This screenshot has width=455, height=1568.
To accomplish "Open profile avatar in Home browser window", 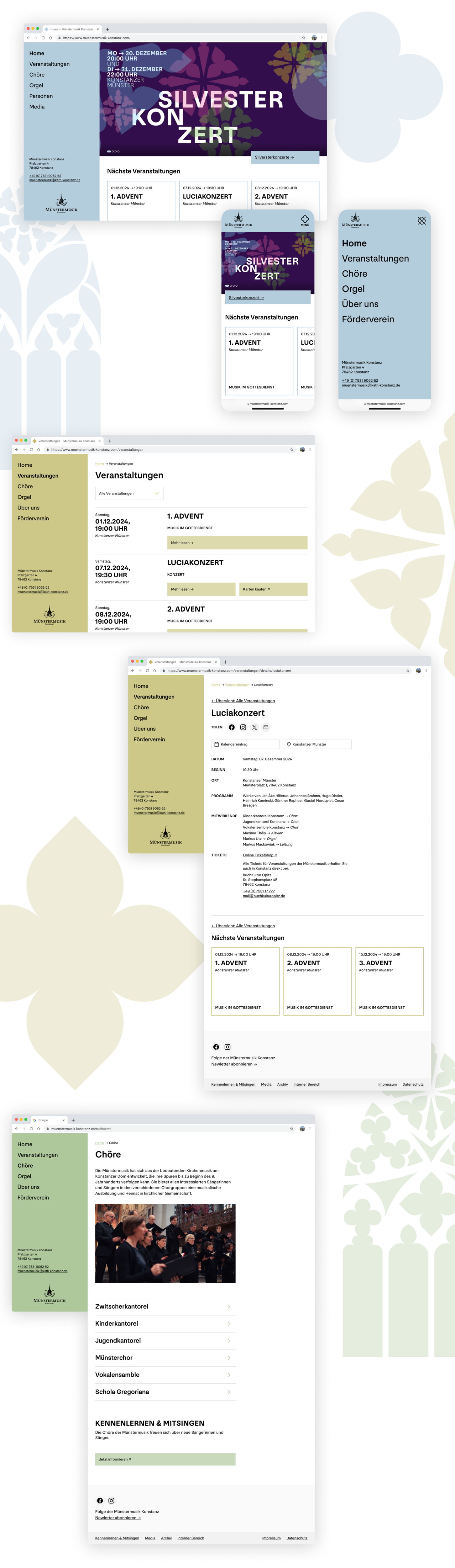I will tap(314, 38).
